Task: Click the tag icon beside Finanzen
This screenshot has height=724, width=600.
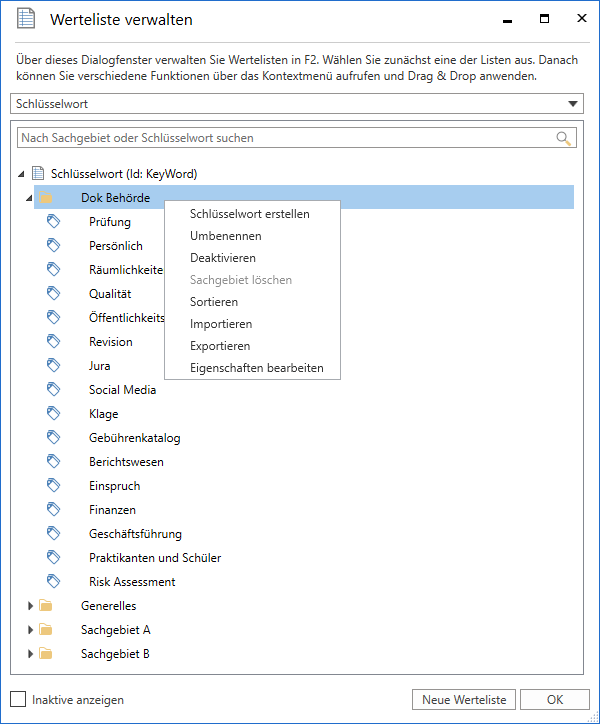Action: 54,510
